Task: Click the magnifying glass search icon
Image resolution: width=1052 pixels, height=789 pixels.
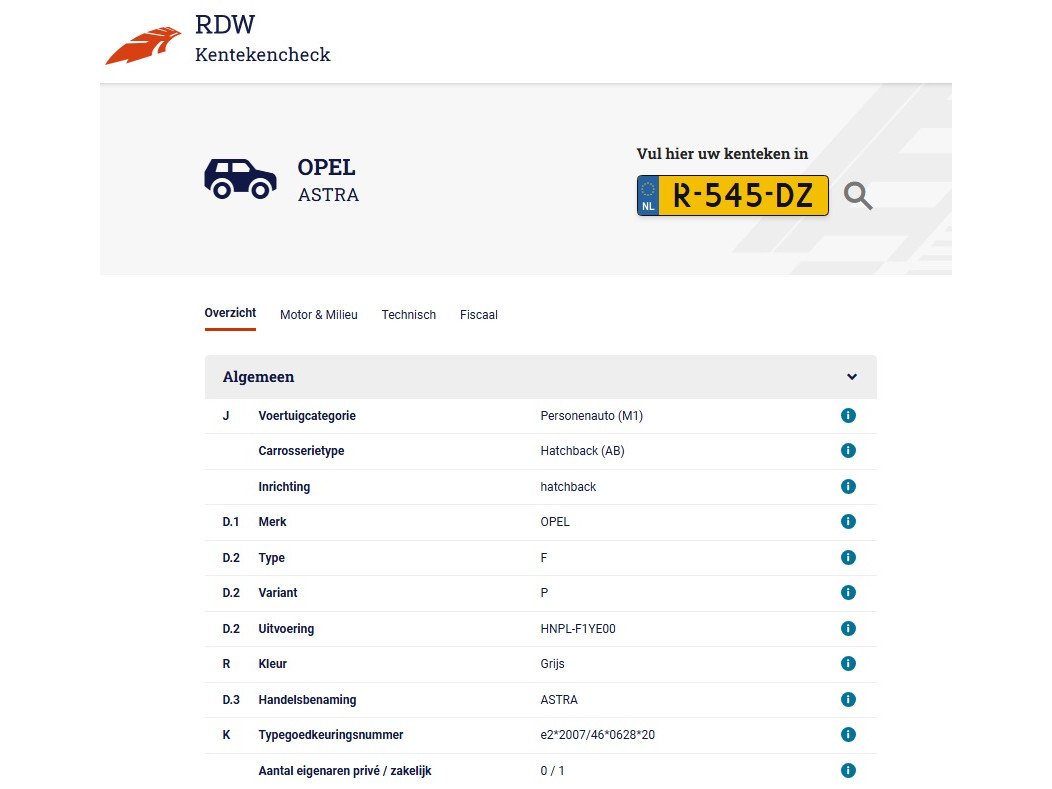Action: 857,196
